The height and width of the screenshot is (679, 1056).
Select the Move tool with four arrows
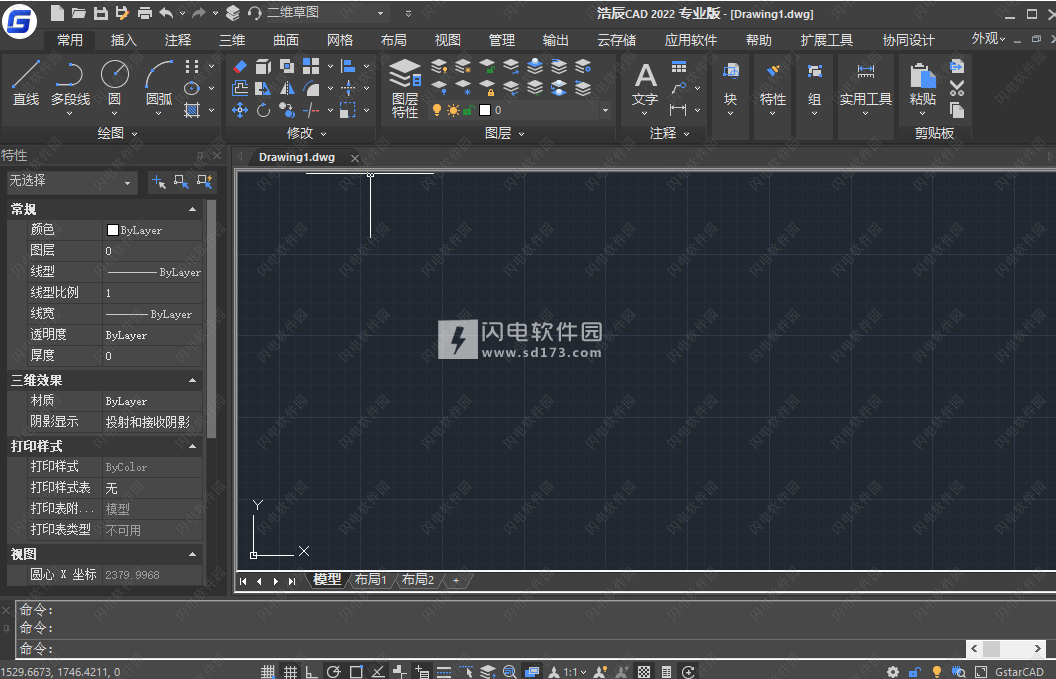pos(240,110)
